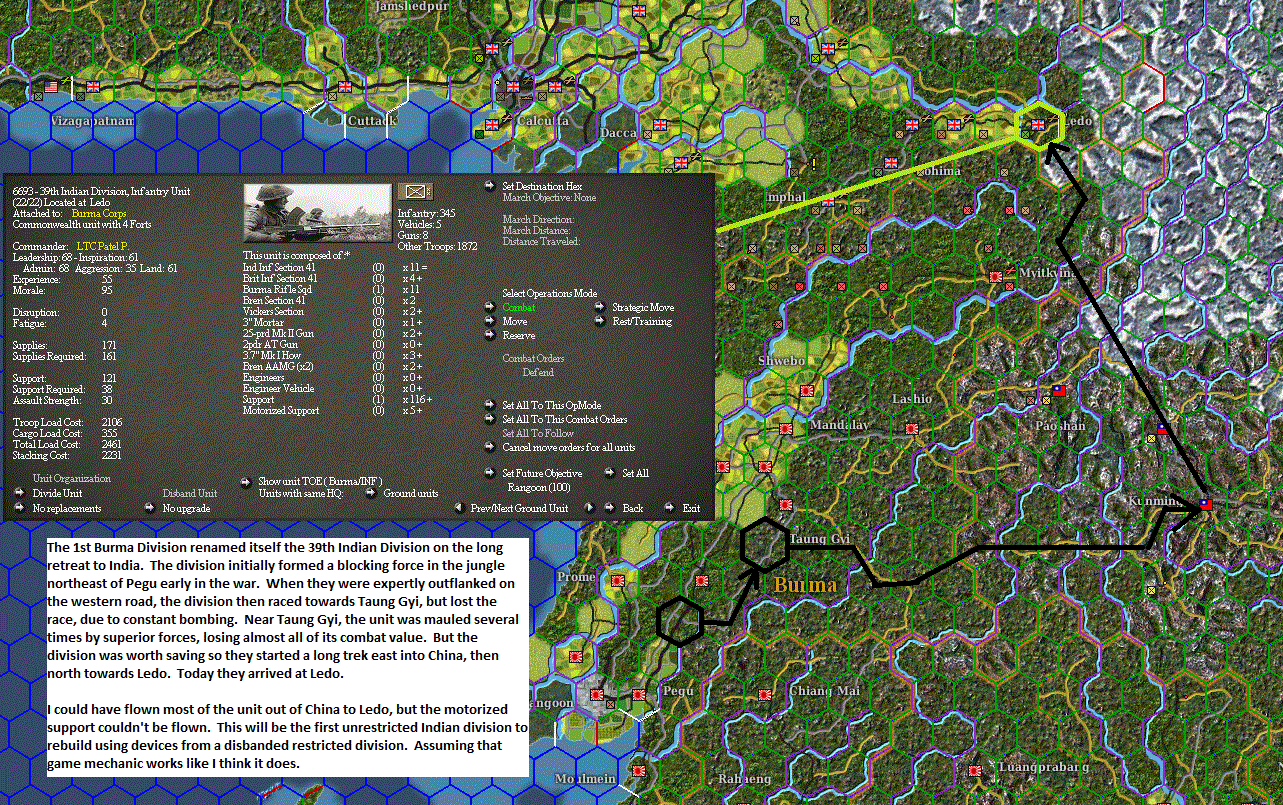
Task: Click the Lashio city label
Action: point(912,399)
